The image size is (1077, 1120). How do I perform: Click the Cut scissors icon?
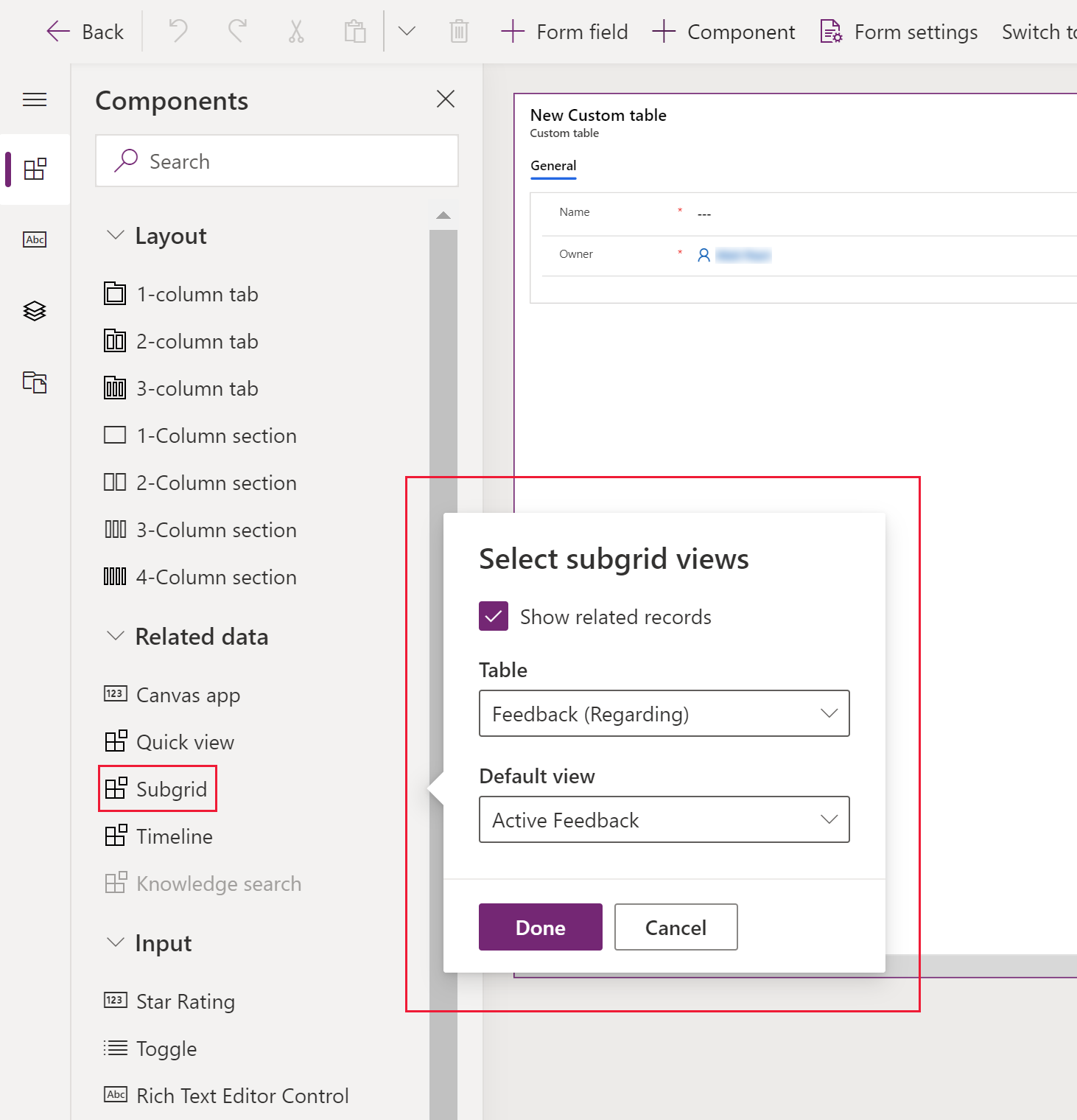click(x=295, y=31)
